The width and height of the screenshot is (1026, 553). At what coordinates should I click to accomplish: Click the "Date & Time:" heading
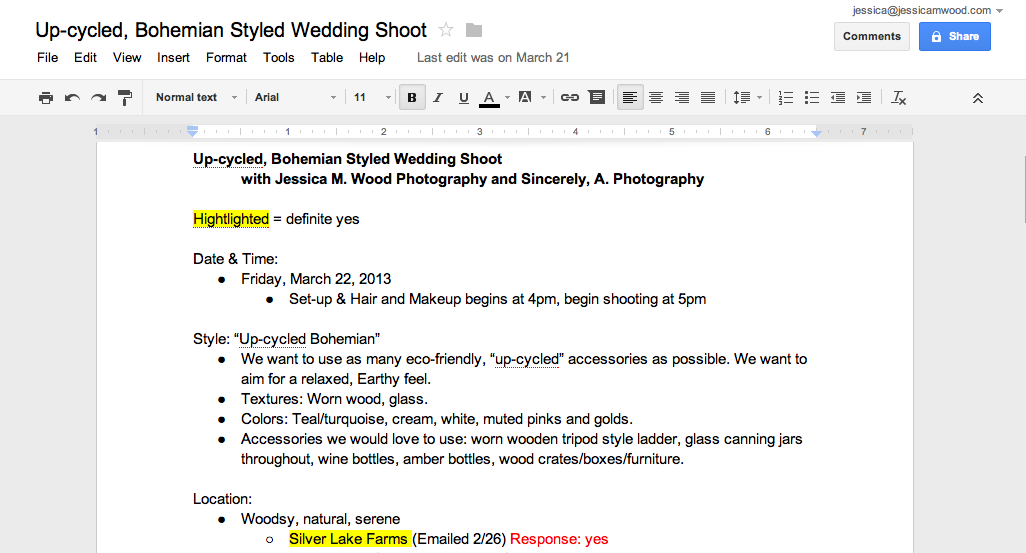[236, 259]
